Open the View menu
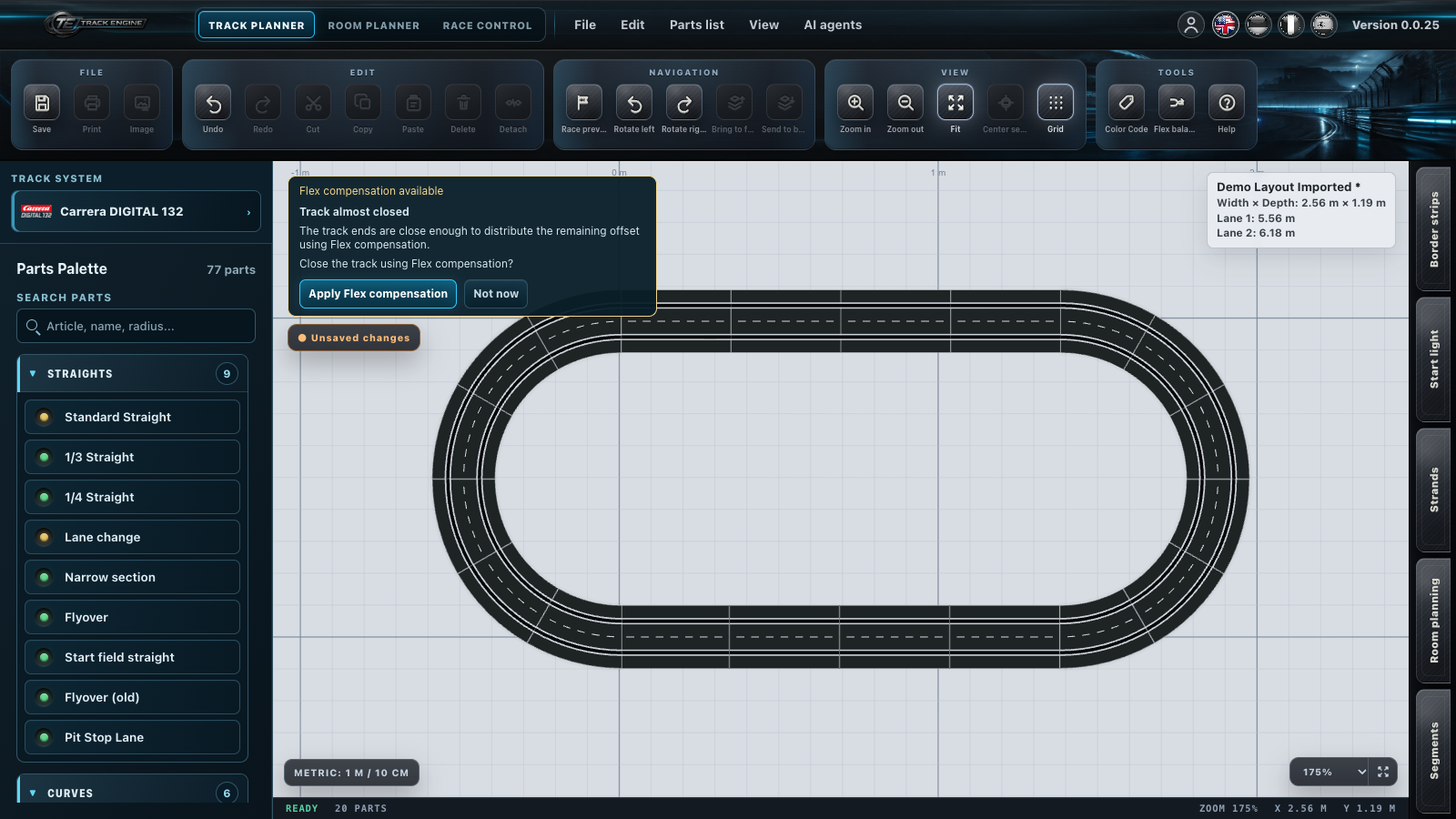This screenshot has height=819, width=1456. [763, 25]
